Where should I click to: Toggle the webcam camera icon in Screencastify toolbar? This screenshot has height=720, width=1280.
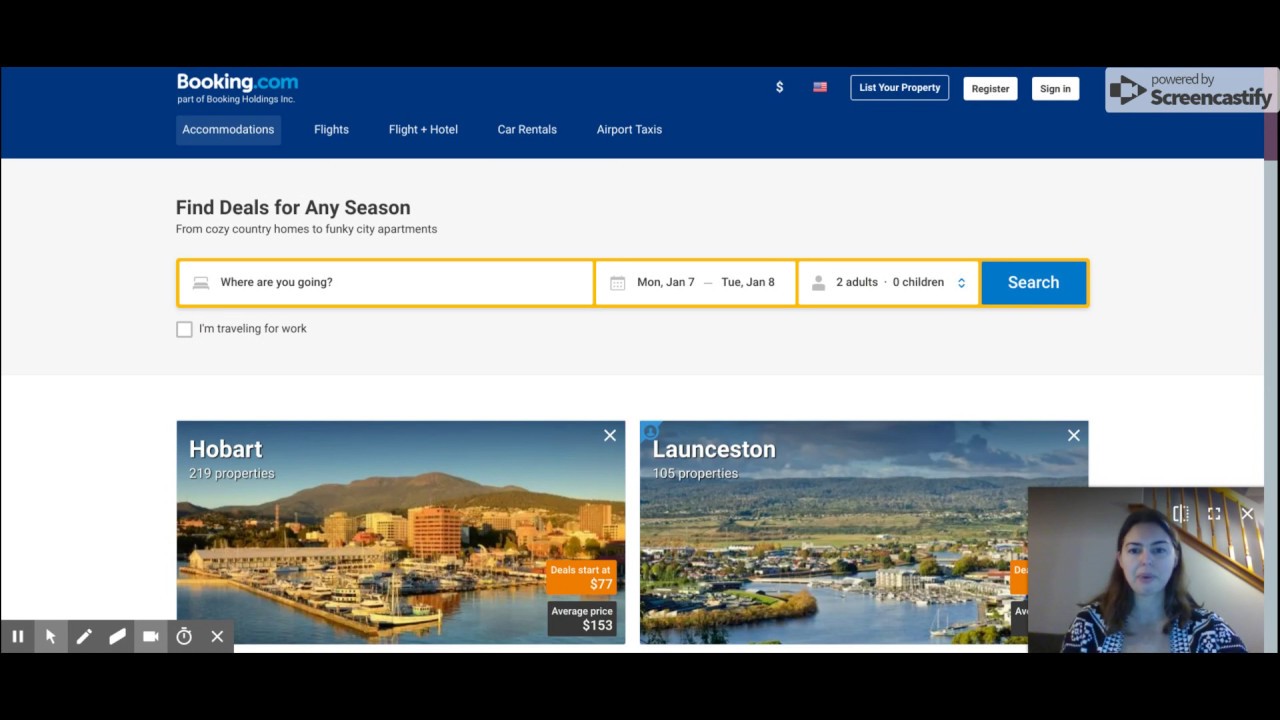[x=151, y=636]
